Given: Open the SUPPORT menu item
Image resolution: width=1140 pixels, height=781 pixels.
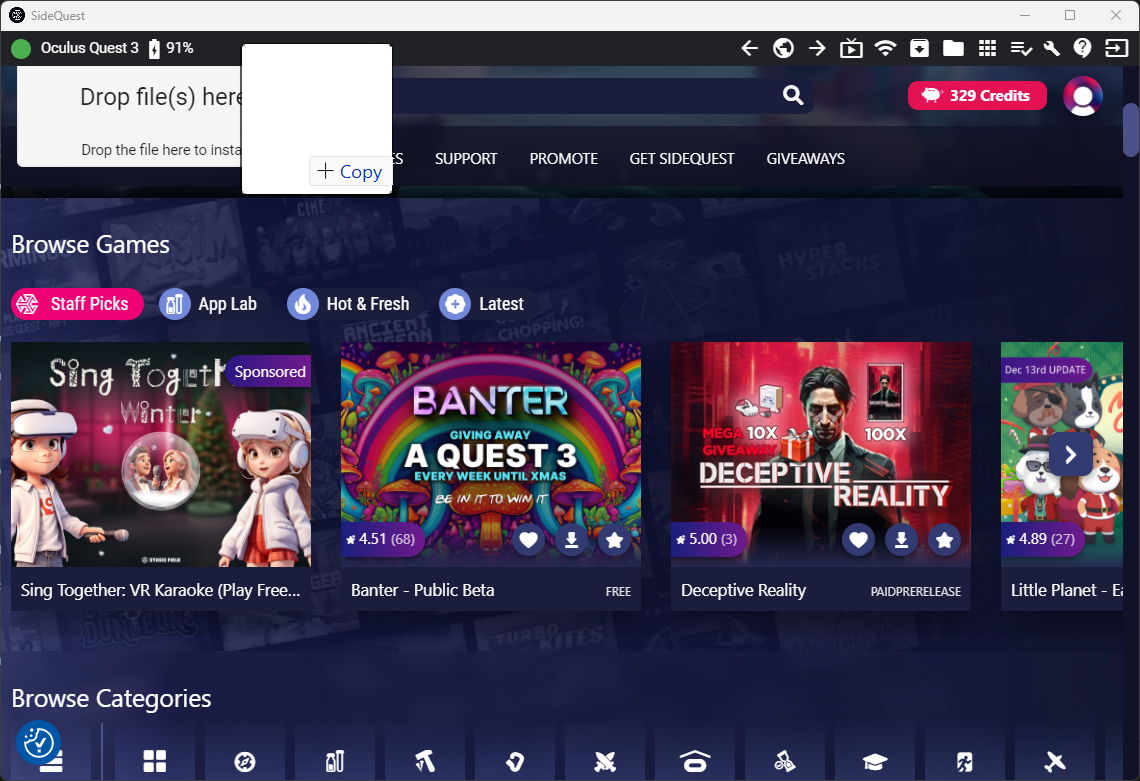Looking at the screenshot, I should (x=466, y=159).
